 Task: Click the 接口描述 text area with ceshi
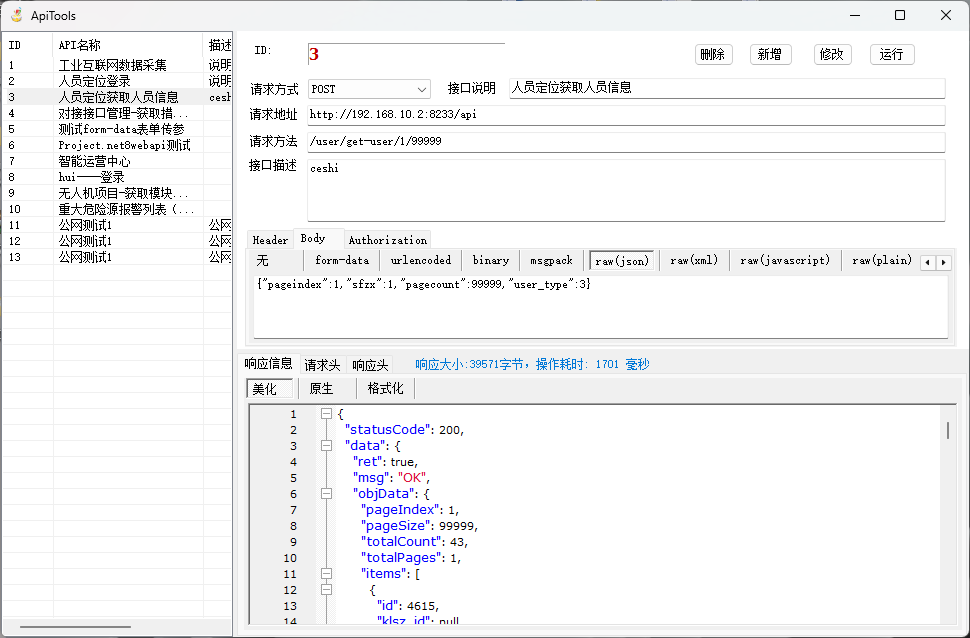pos(626,190)
